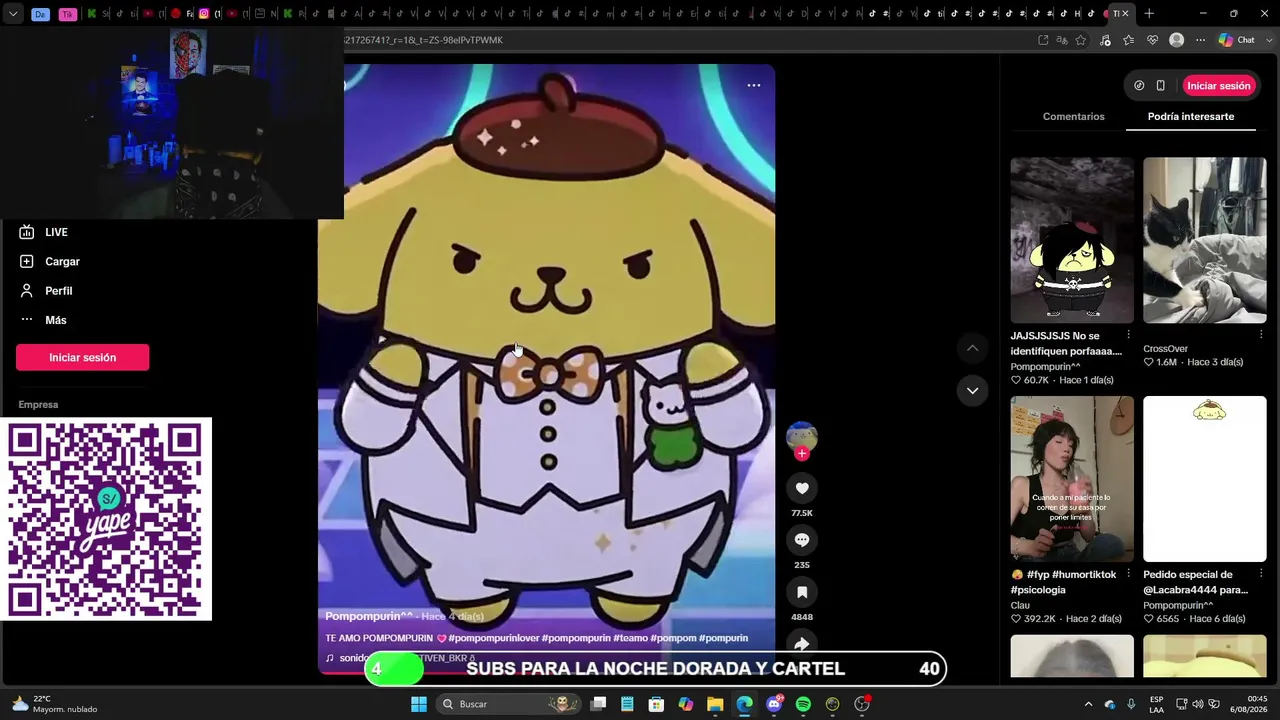The image size is (1280, 720).
Task: Click the Pedido especial de @Lacabra4444 title
Action: click(x=1196, y=582)
